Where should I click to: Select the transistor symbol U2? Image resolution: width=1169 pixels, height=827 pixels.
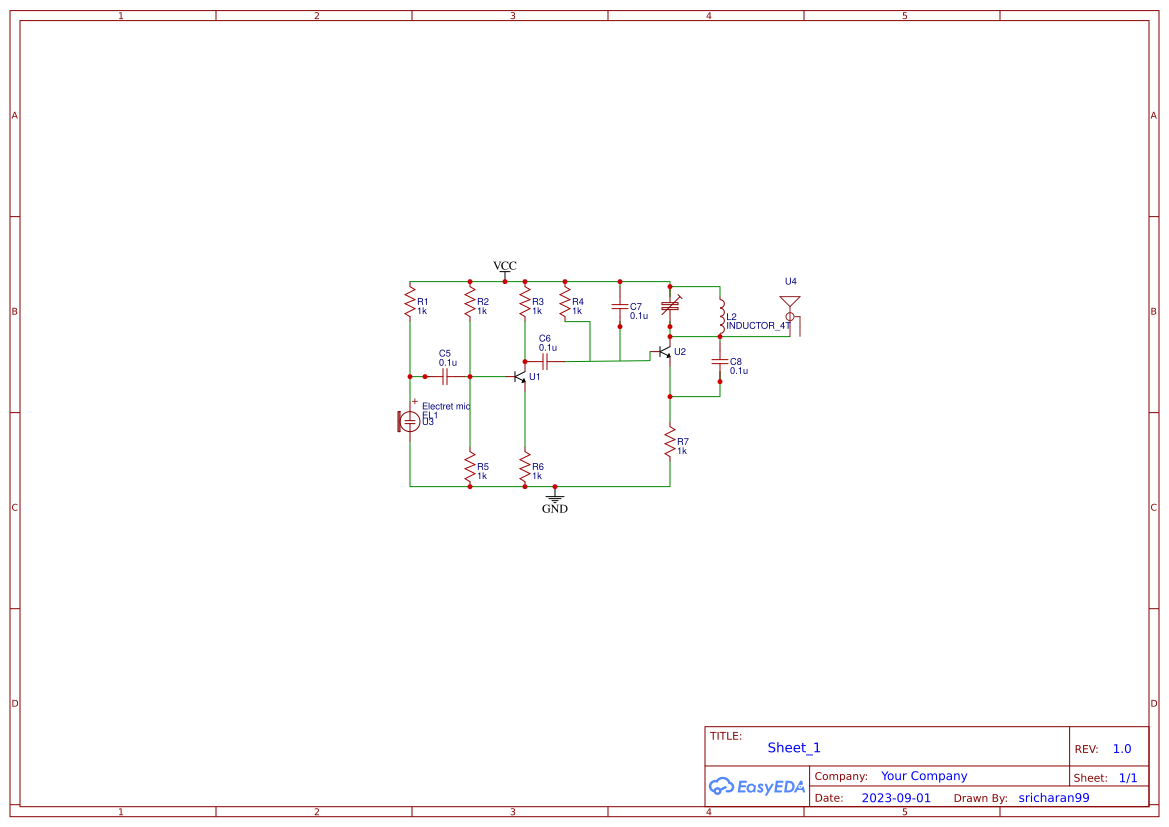pos(662,354)
